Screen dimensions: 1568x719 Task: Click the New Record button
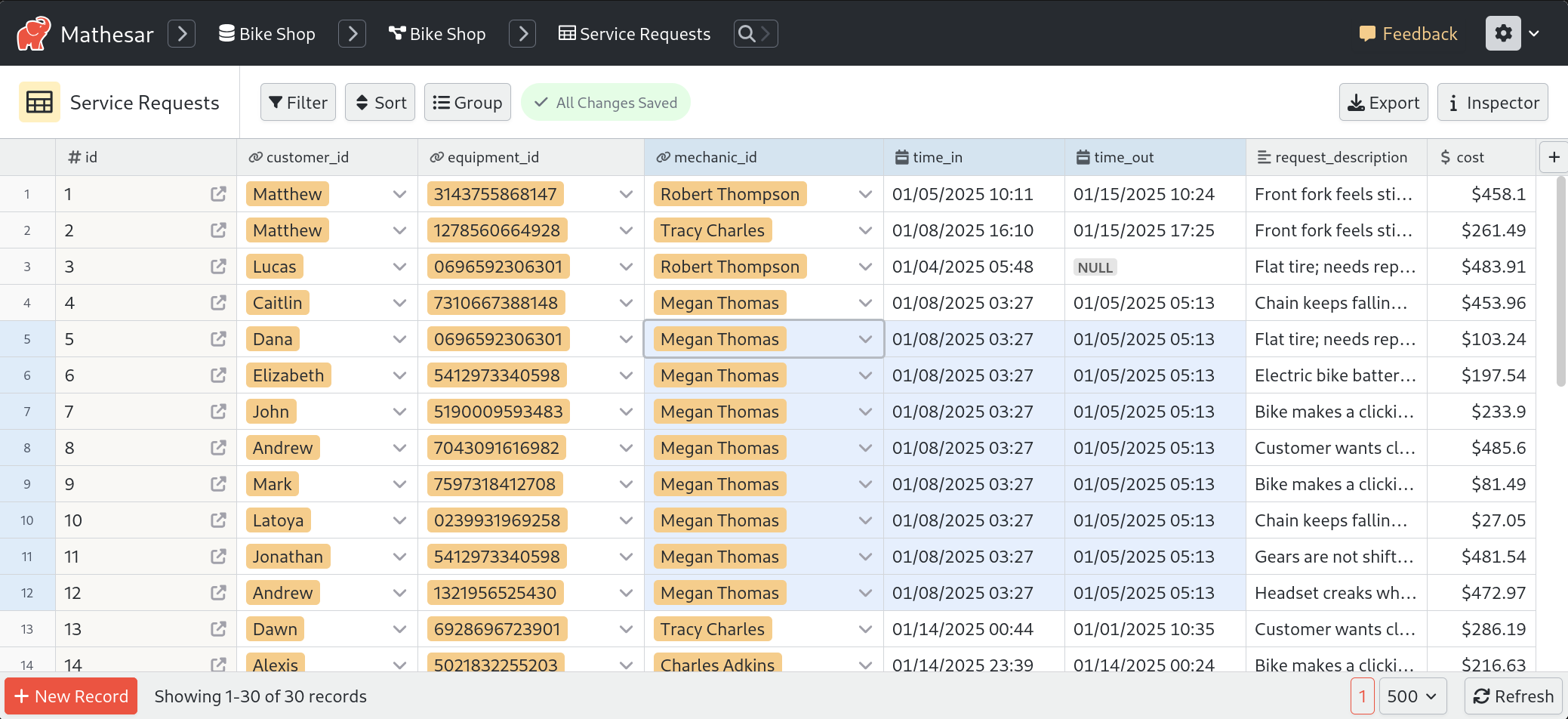(x=72, y=696)
